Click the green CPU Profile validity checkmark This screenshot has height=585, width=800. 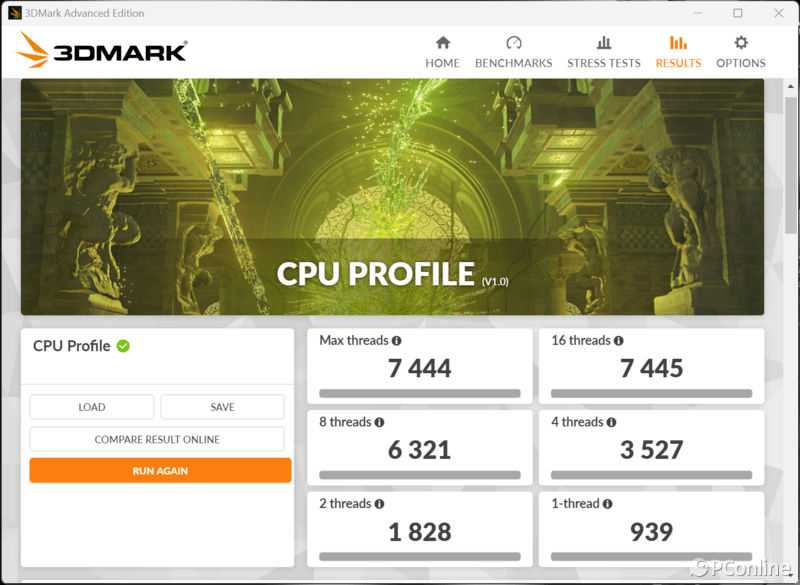(x=123, y=346)
